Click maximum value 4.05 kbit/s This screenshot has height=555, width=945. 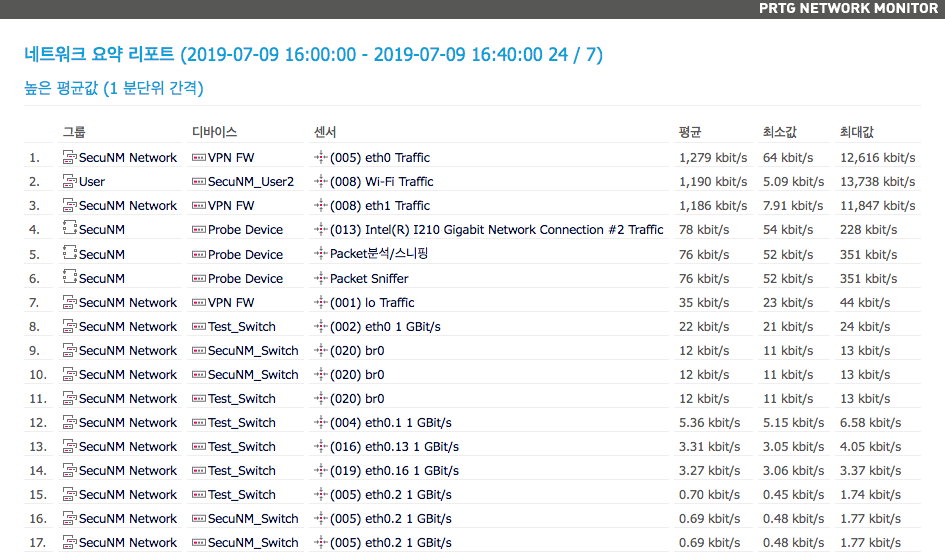(870, 447)
